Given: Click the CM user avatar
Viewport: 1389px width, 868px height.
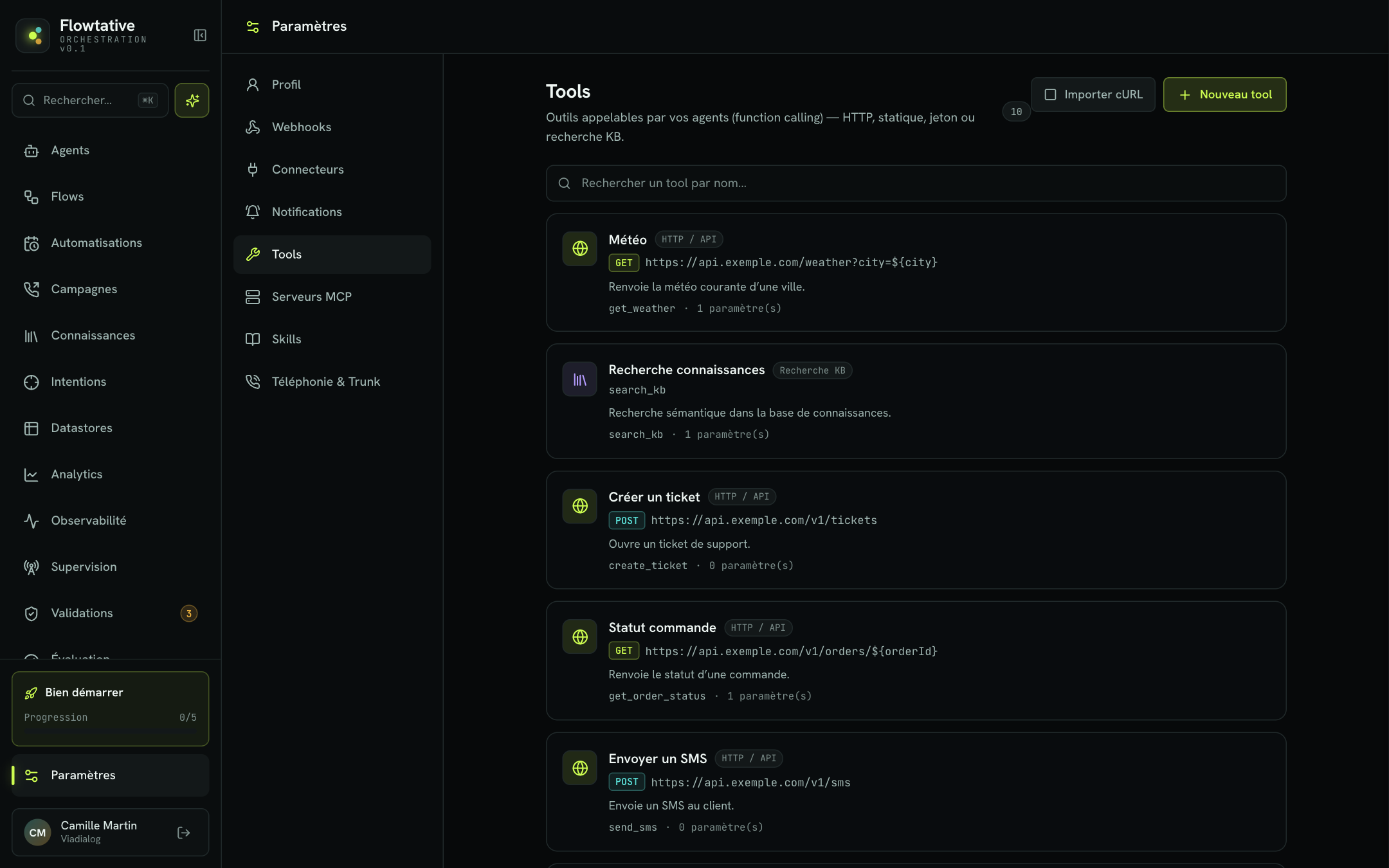Looking at the screenshot, I should pos(37,833).
